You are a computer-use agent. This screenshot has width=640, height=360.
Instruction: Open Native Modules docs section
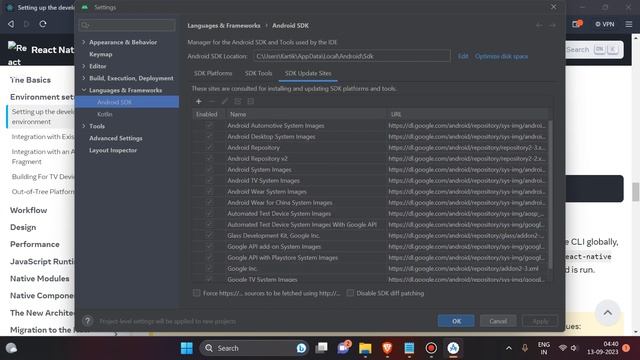(40, 278)
